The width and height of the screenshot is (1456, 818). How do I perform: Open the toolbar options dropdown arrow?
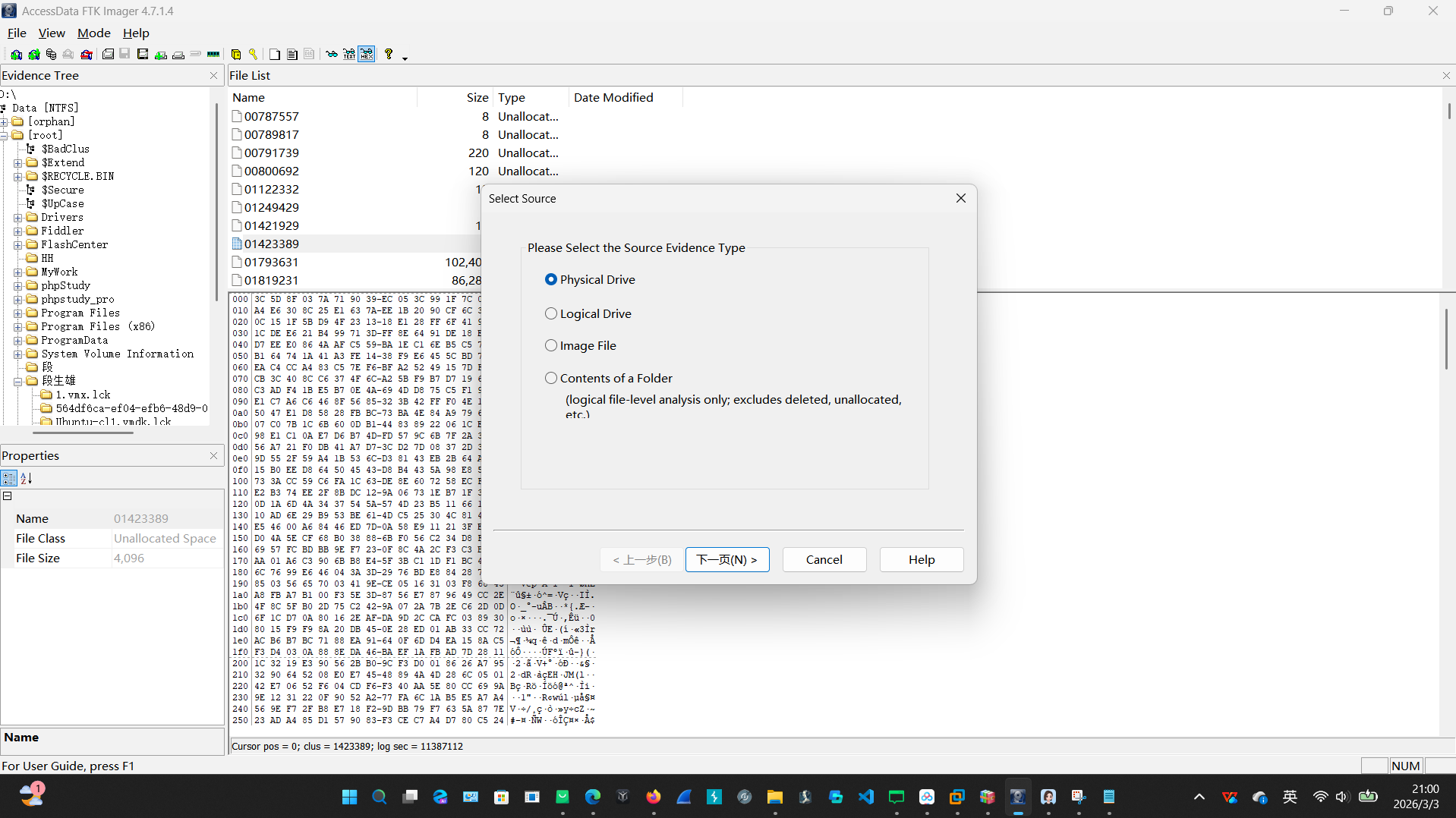405,58
